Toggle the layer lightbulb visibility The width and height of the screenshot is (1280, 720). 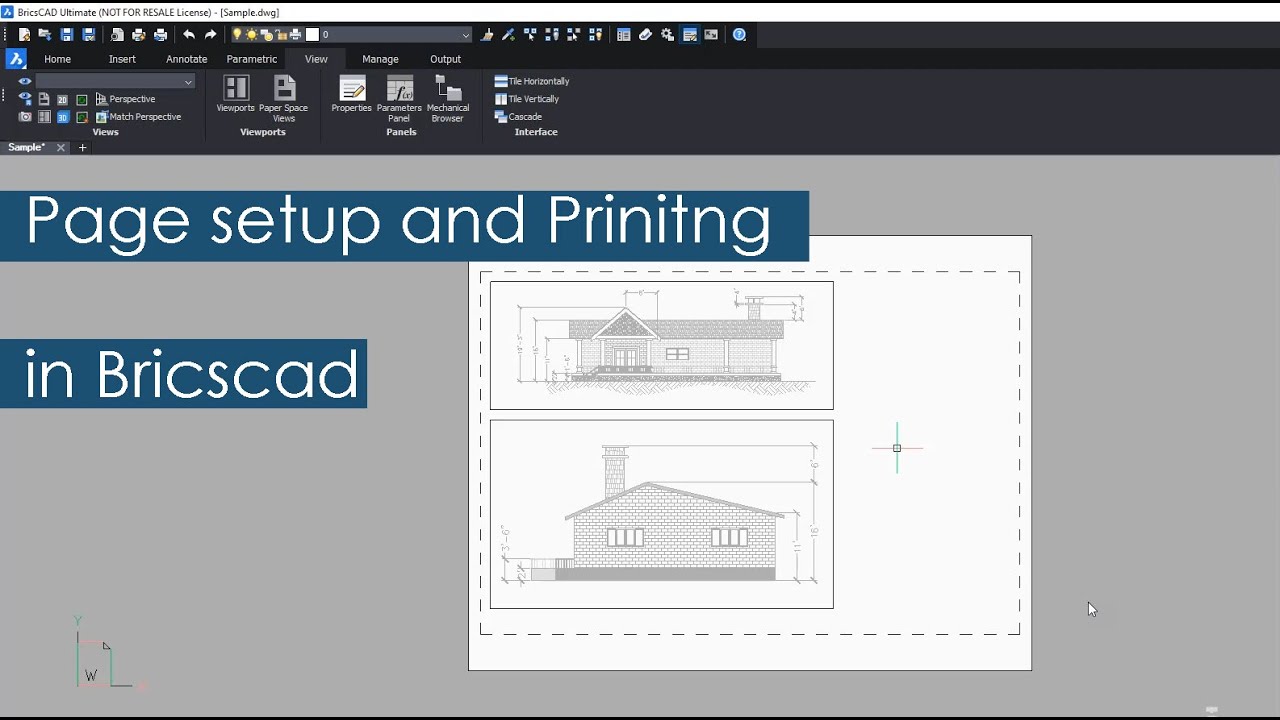(x=236, y=35)
